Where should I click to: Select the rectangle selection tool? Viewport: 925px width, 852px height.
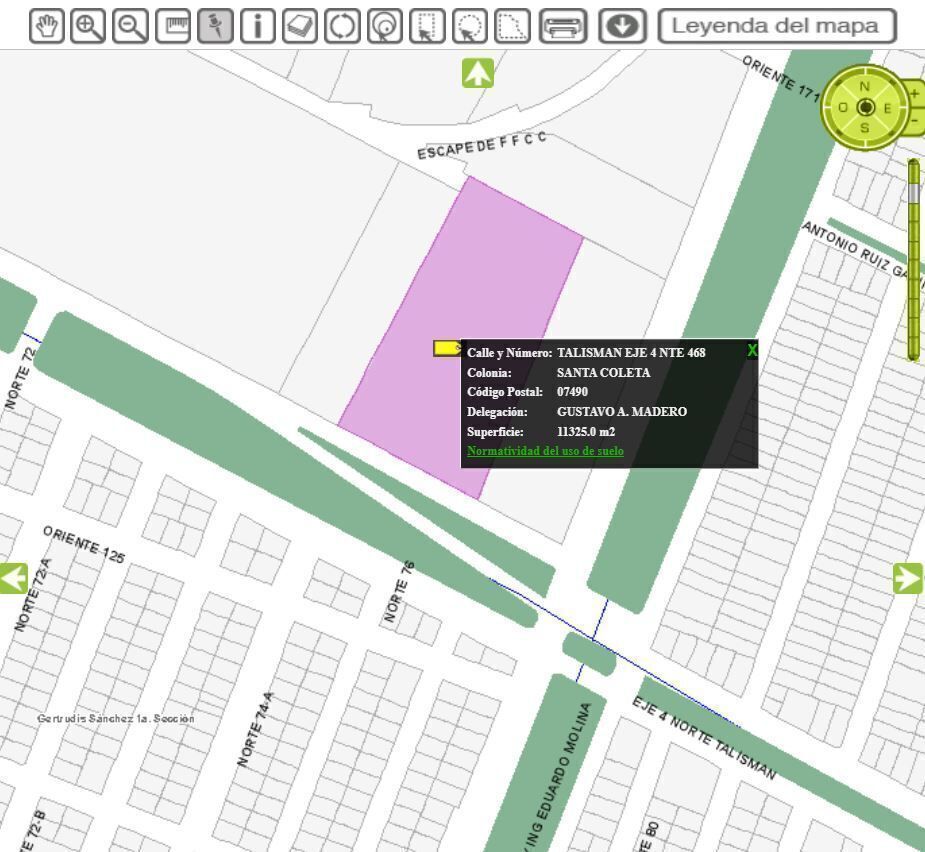[x=427, y=27]
